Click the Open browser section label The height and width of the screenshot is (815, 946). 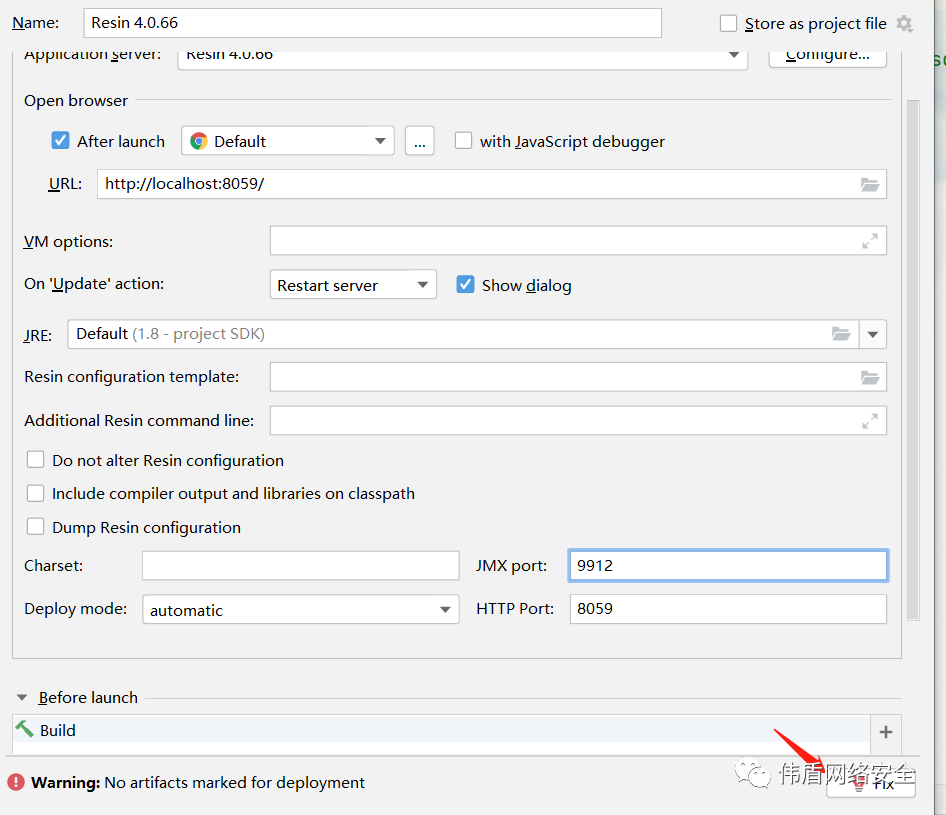coord(76,100)
